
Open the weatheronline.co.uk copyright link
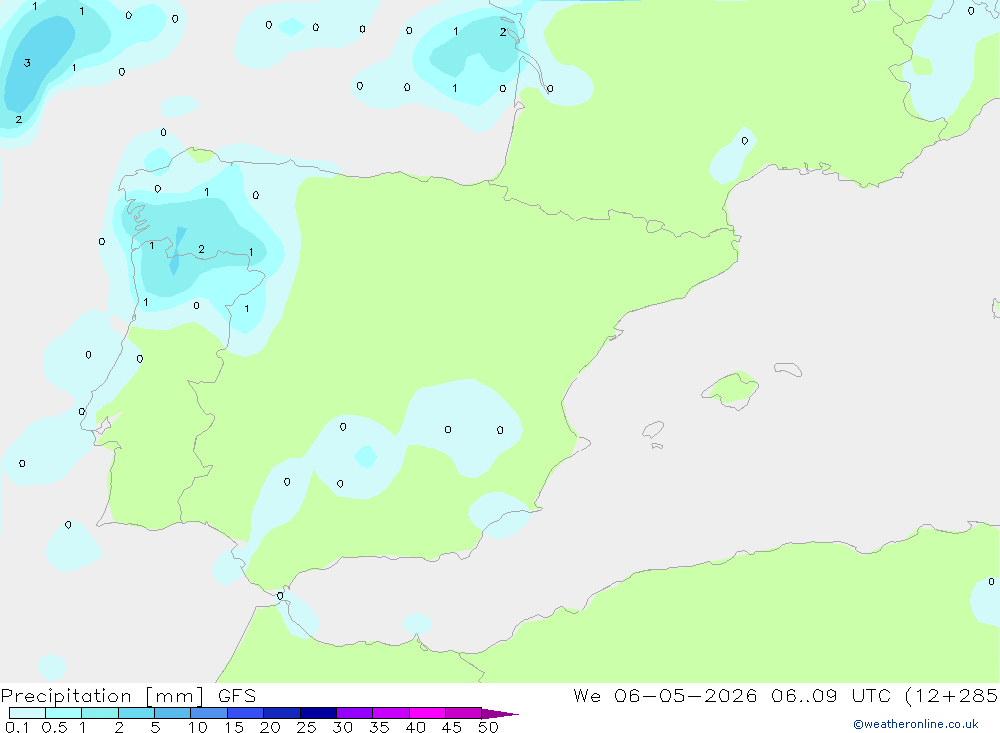pyautogui.click(x=915, y=724)
